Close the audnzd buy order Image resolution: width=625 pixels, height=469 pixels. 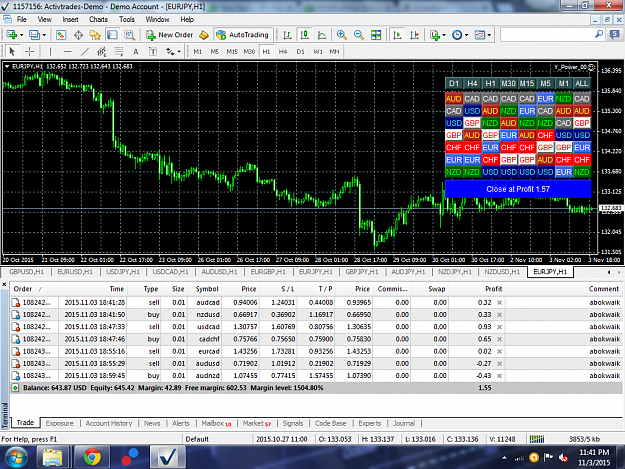point(499,376)
